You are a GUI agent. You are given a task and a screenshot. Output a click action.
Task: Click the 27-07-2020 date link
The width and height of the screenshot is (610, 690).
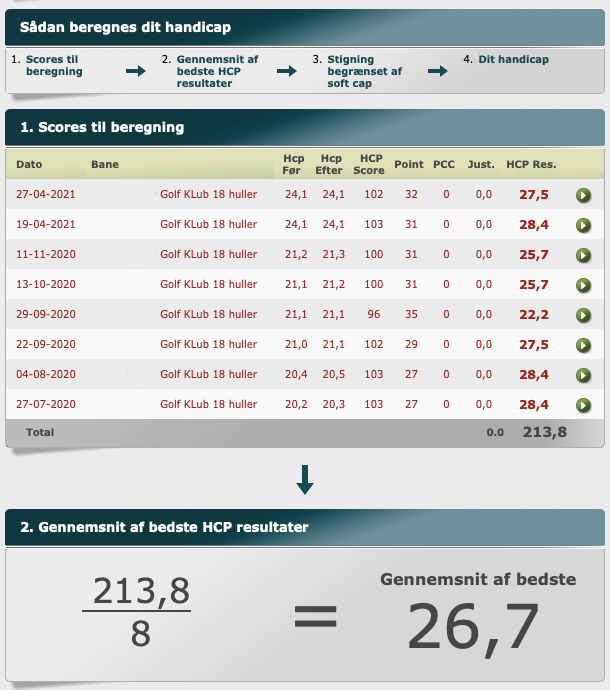(x=46, y=405)
